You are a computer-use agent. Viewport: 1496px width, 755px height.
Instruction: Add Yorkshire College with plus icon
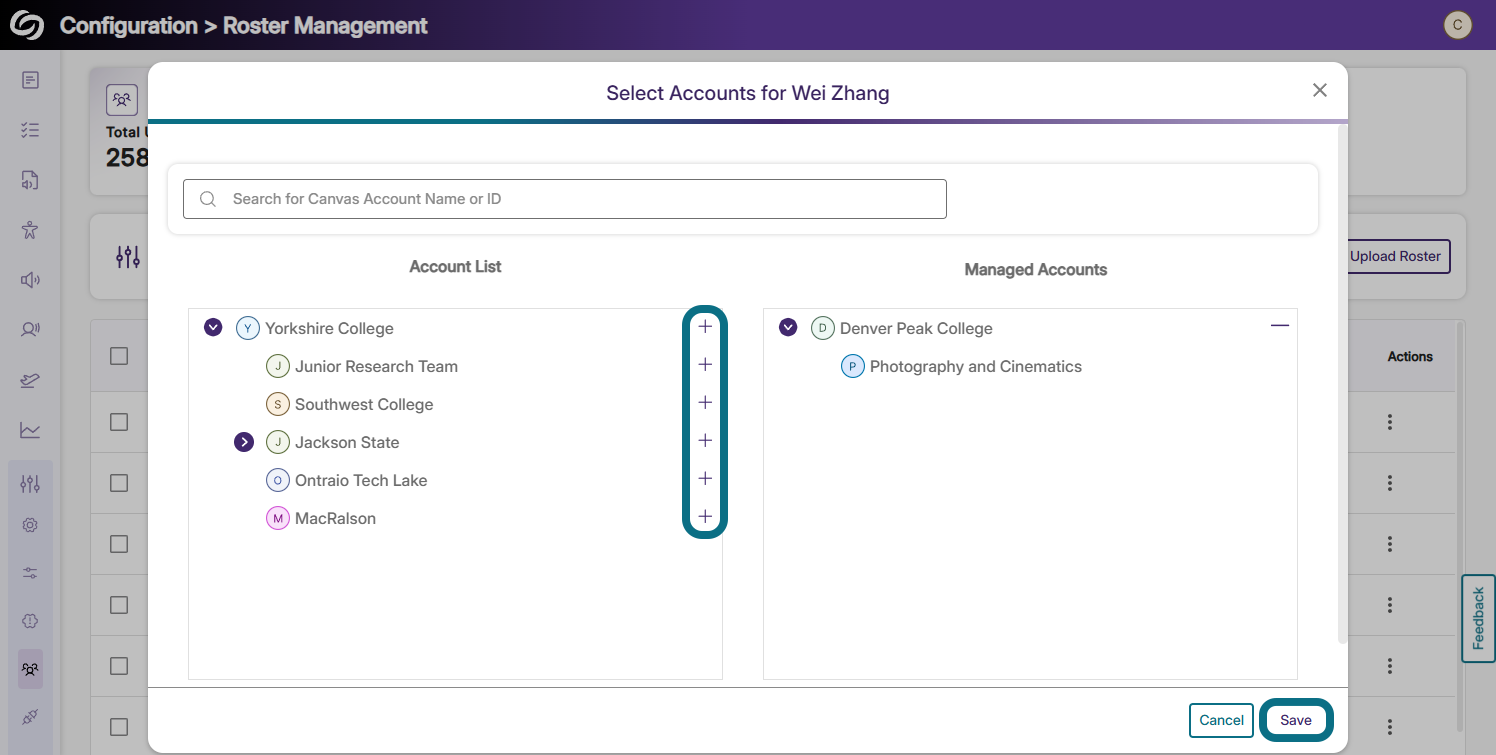coord(705,327)
